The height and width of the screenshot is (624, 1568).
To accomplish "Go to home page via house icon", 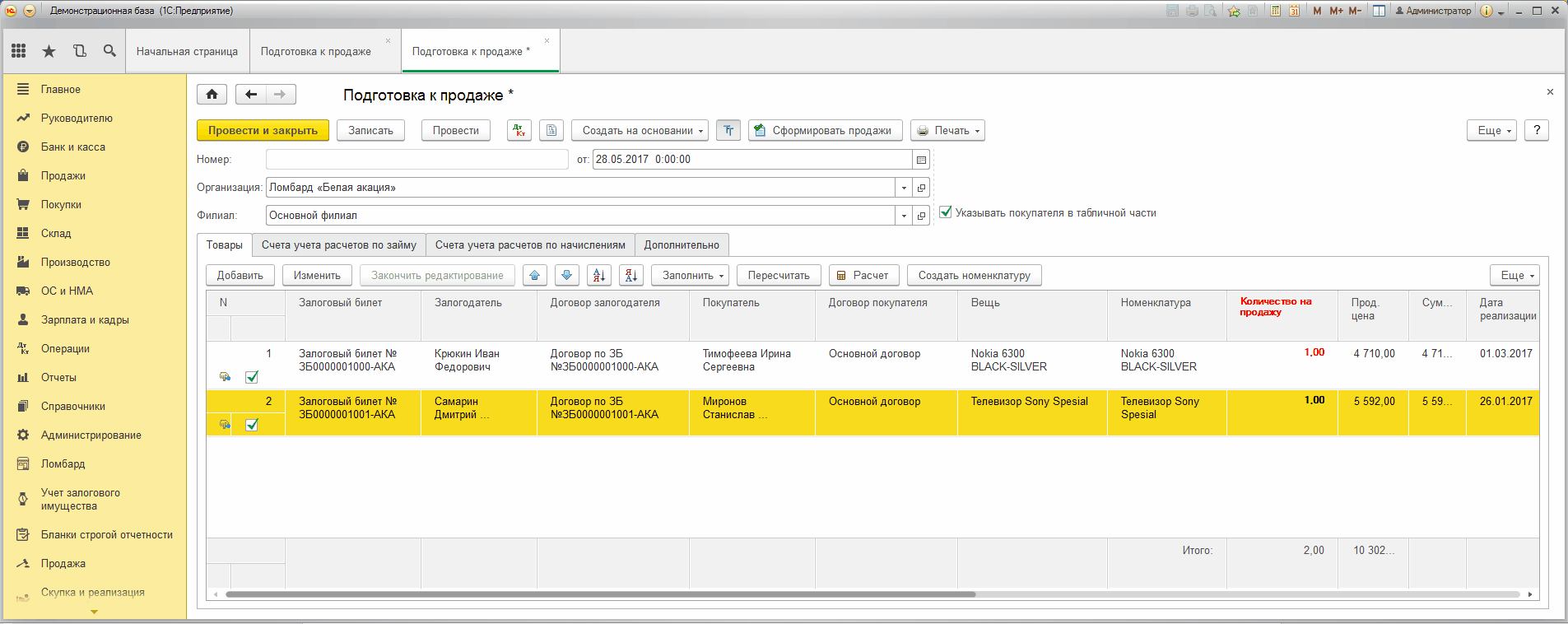I will [212, 95].
